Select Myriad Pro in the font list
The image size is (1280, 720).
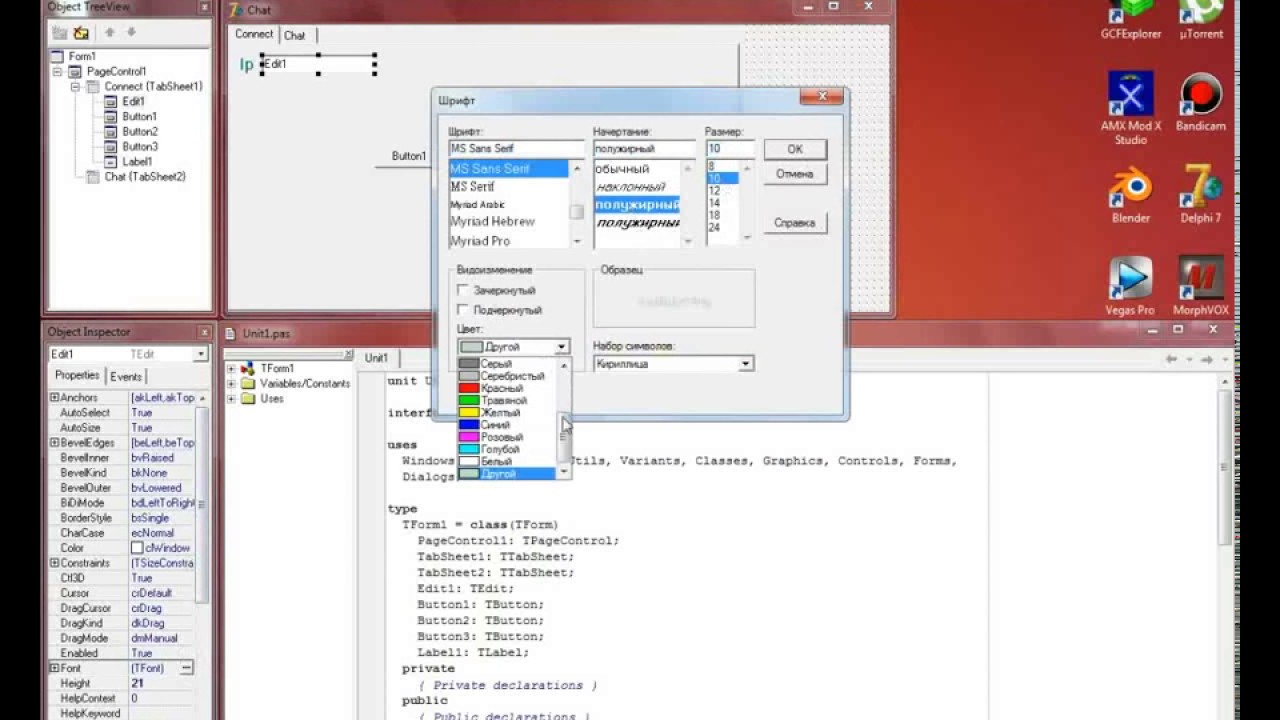point(509,241)
